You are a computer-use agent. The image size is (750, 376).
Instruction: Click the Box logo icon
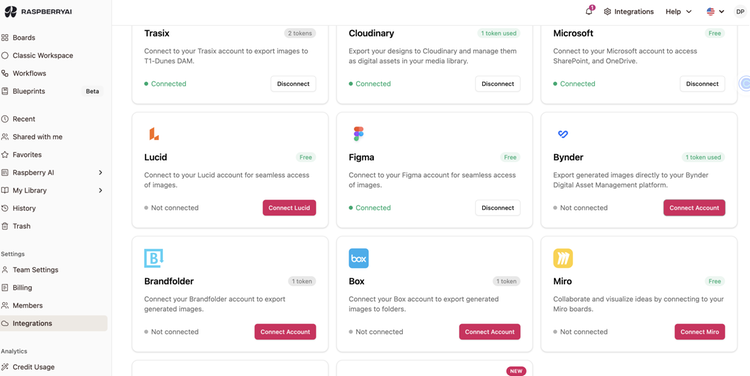click(359, 258)
